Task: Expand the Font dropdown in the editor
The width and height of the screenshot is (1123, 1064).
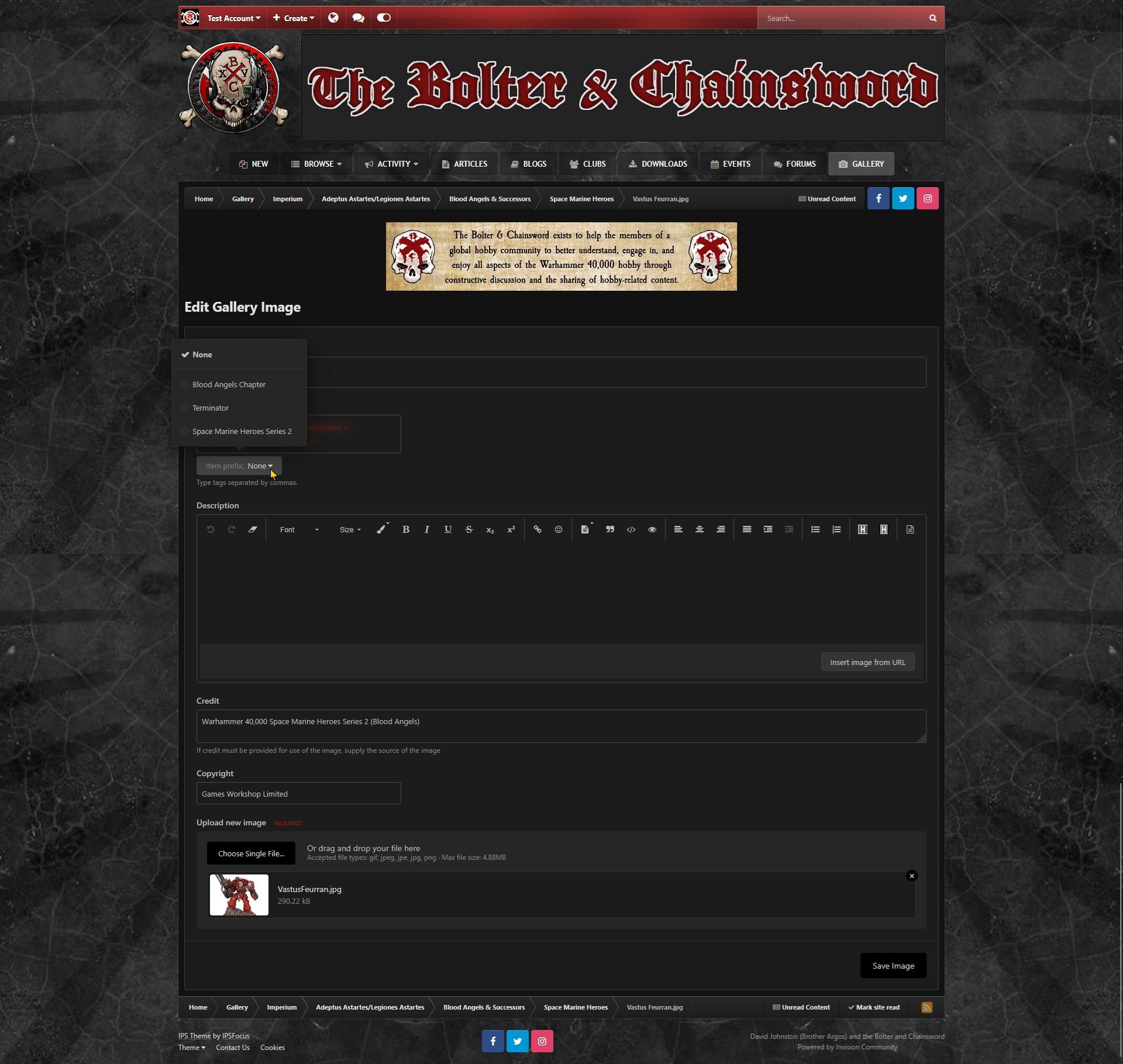Action: (299, 529)
